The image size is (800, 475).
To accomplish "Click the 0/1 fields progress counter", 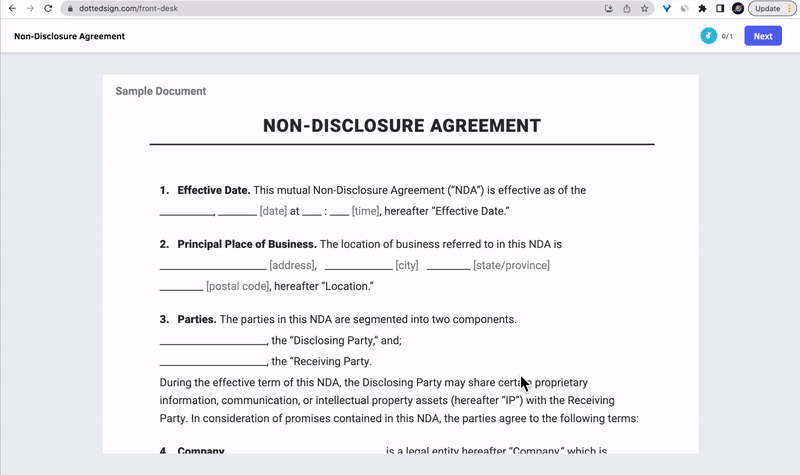I will tap(727, 36).
